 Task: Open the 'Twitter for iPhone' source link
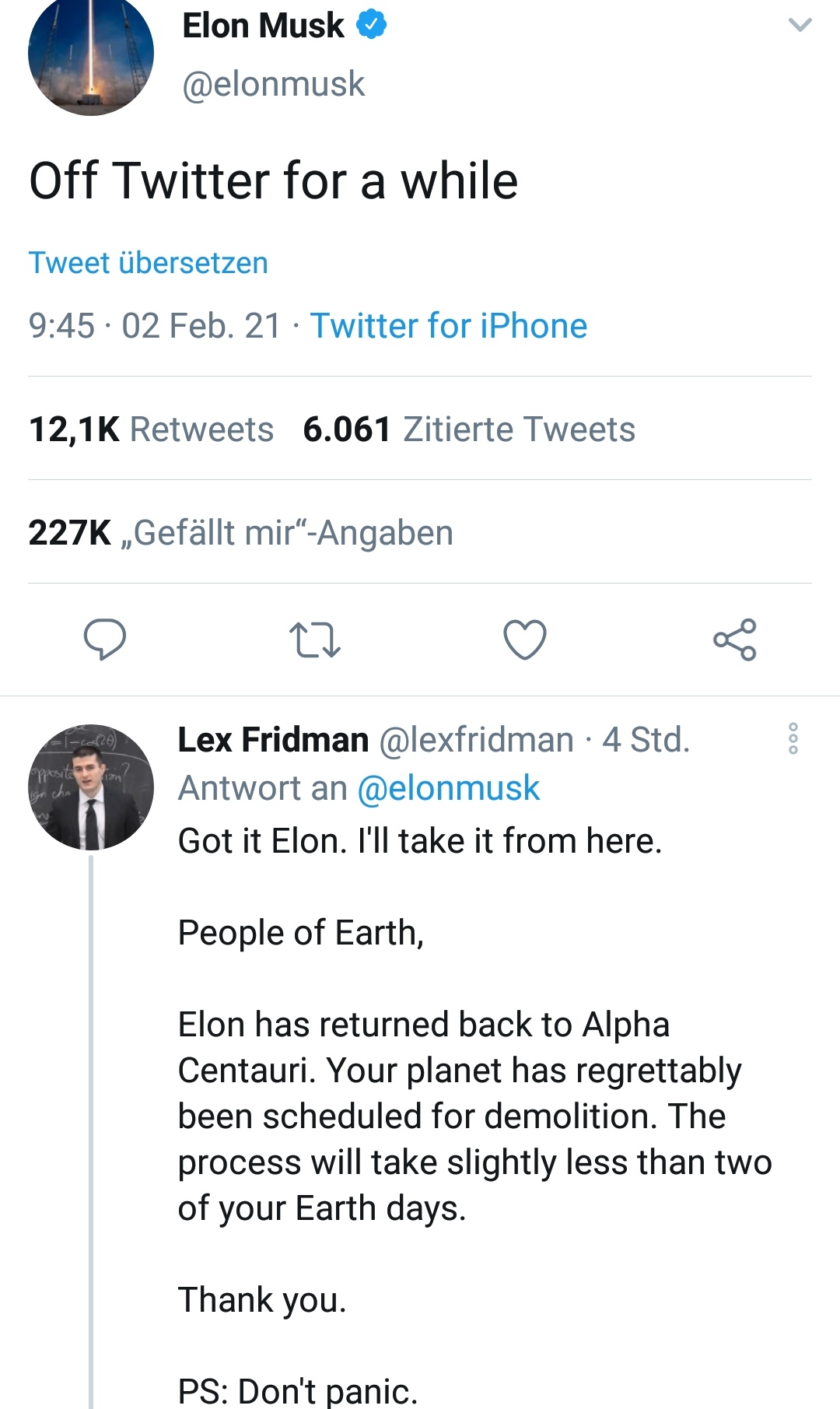coord(448,326)
